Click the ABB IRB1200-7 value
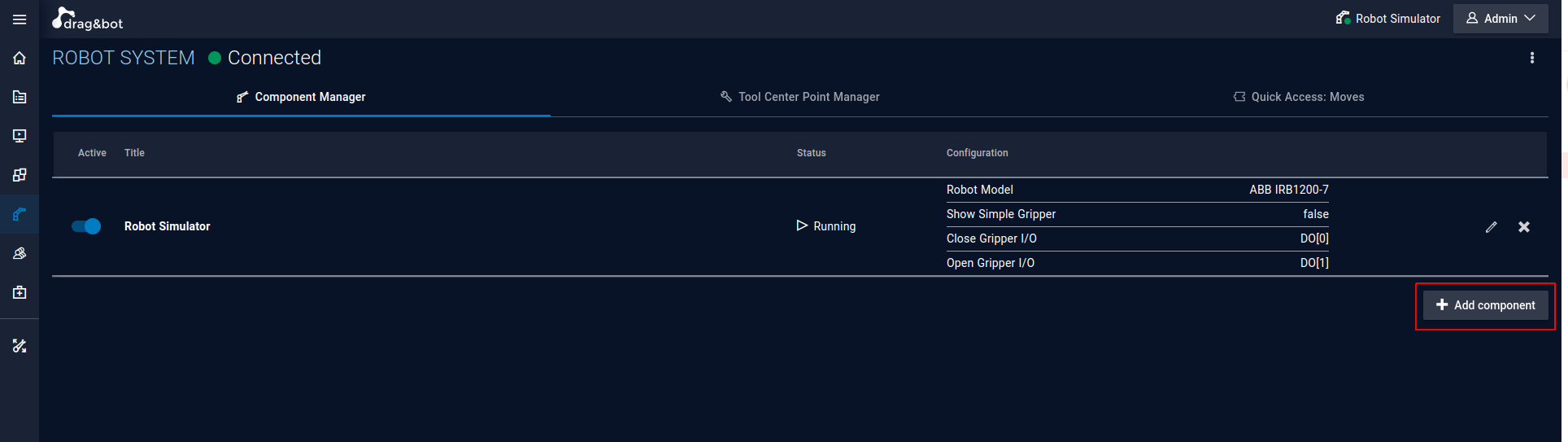 coord(1289,190)
